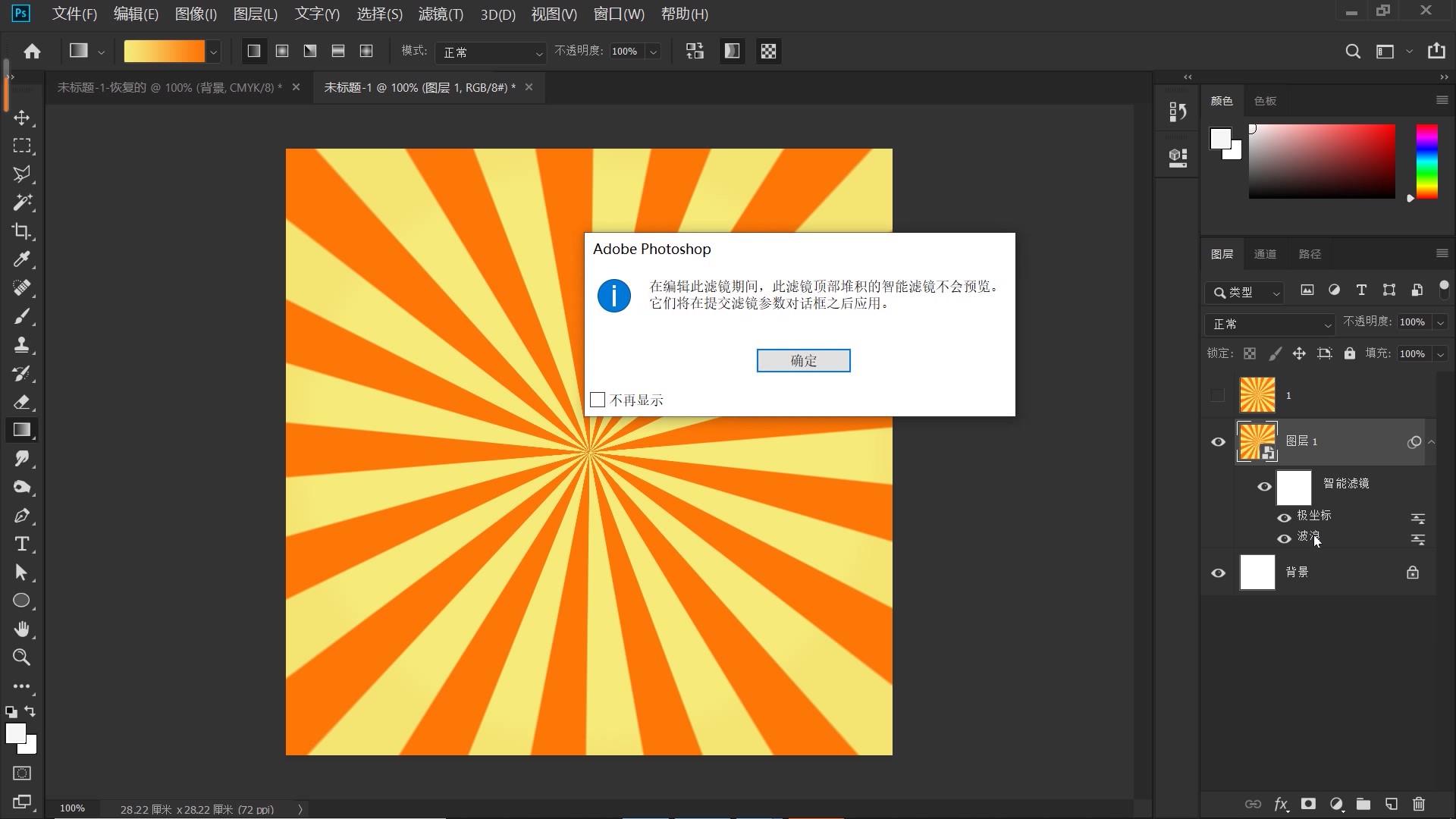Image resolution: width=1456 pixels, height=819 pixels.
Task: Select the Crop tool
Action: point(22,231)
